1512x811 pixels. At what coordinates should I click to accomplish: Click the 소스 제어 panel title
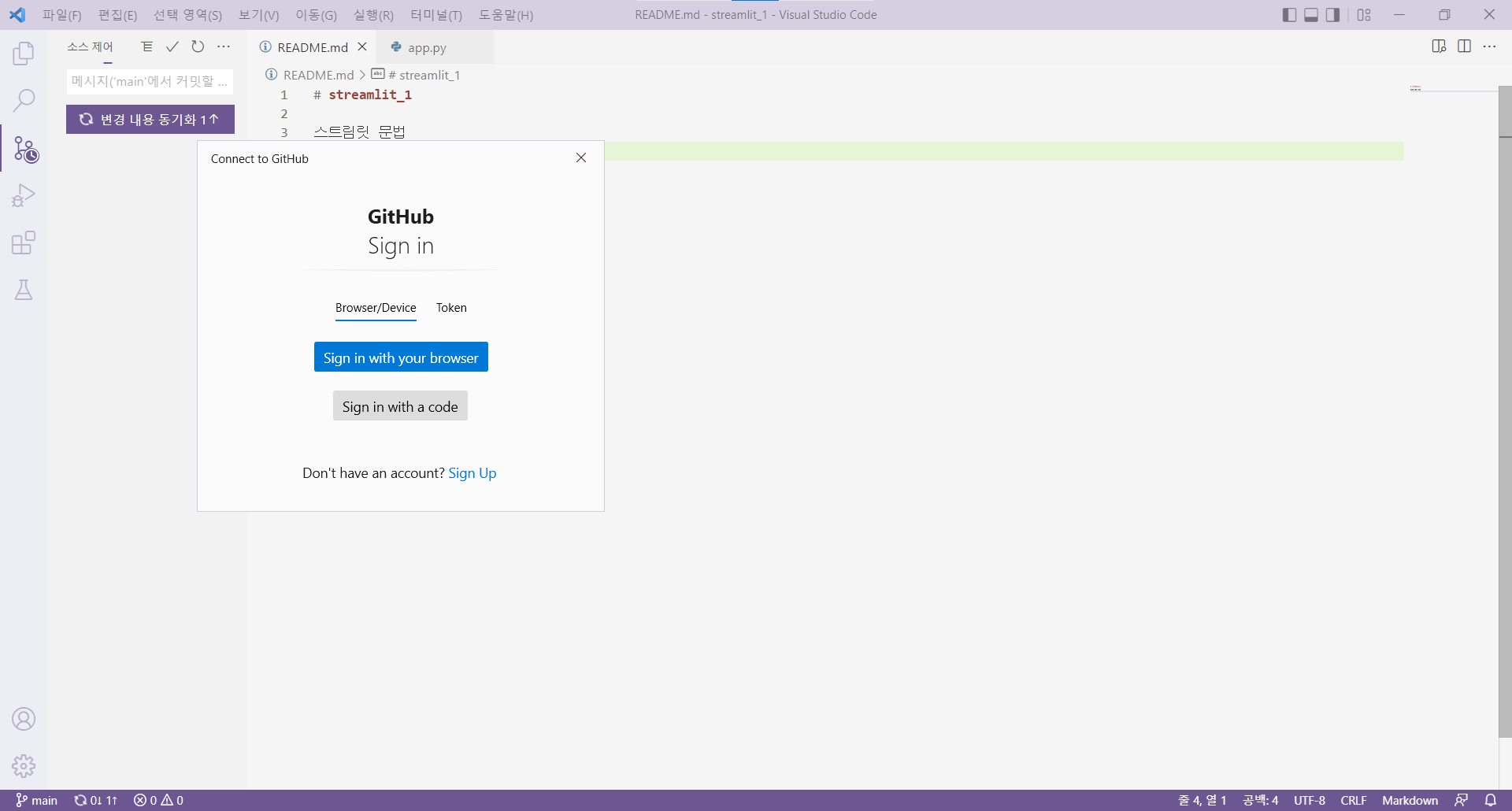click(x=90, y=46)
